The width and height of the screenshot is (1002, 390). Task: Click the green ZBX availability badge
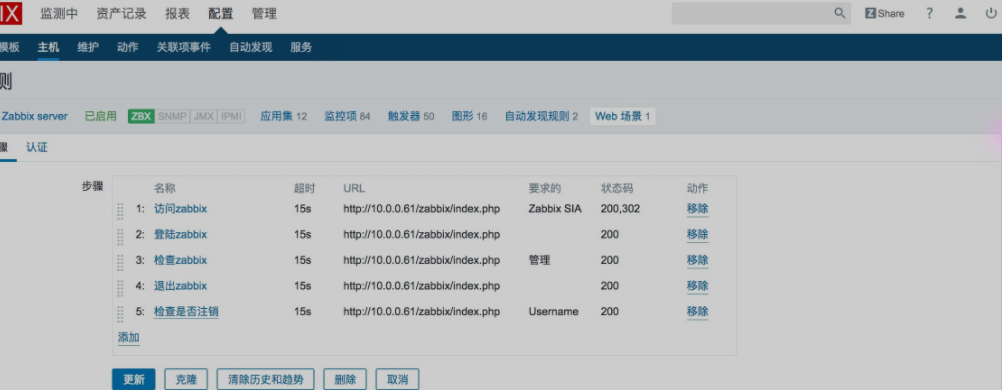(x=141, y=116)
